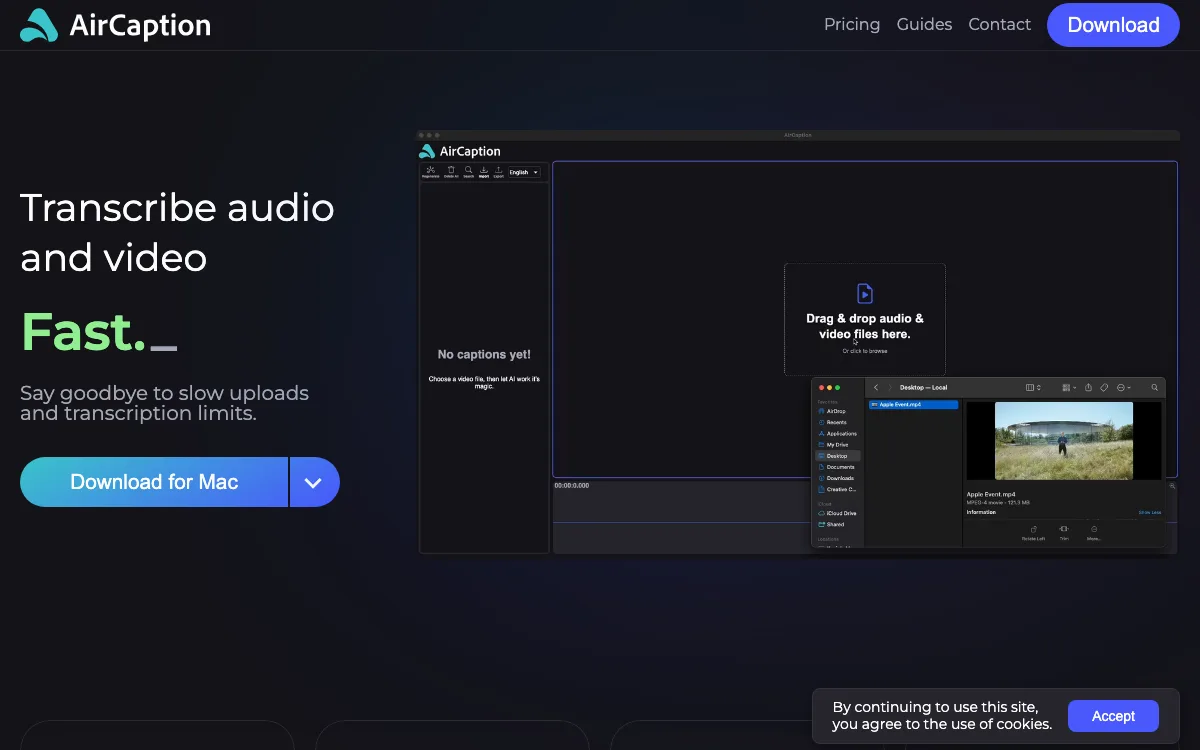Click Rotate Left in Finder preview
This screenshot has height=750, width=1200.
point(1033,532)
